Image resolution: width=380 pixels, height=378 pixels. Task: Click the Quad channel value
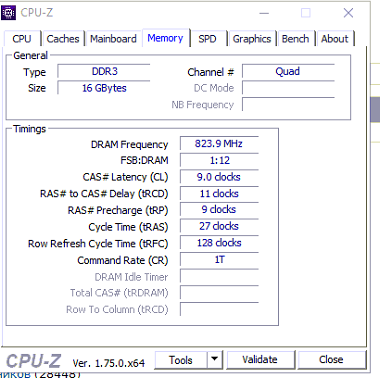[x=288, y=71]
